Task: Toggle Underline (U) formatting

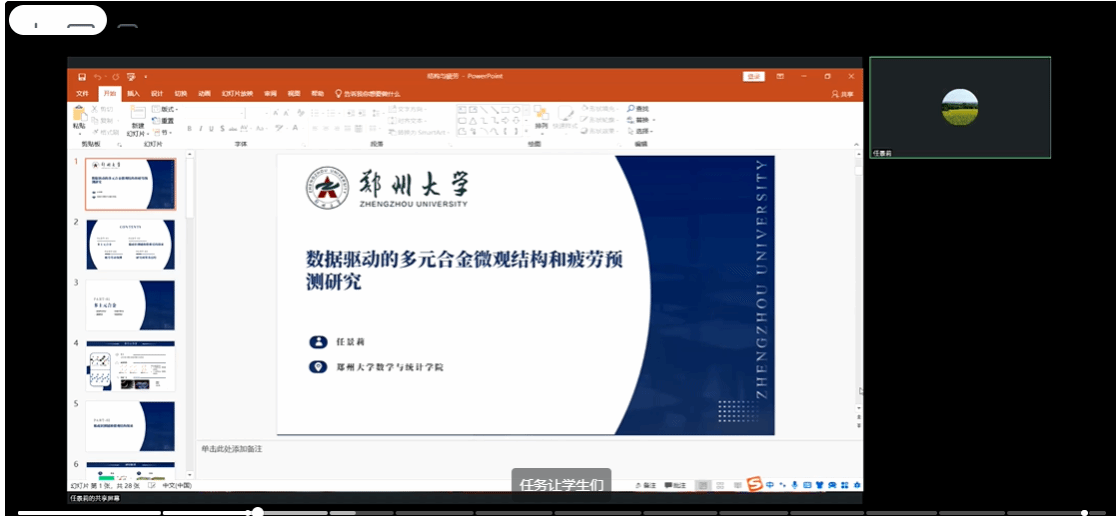Action: pos(211,129)
